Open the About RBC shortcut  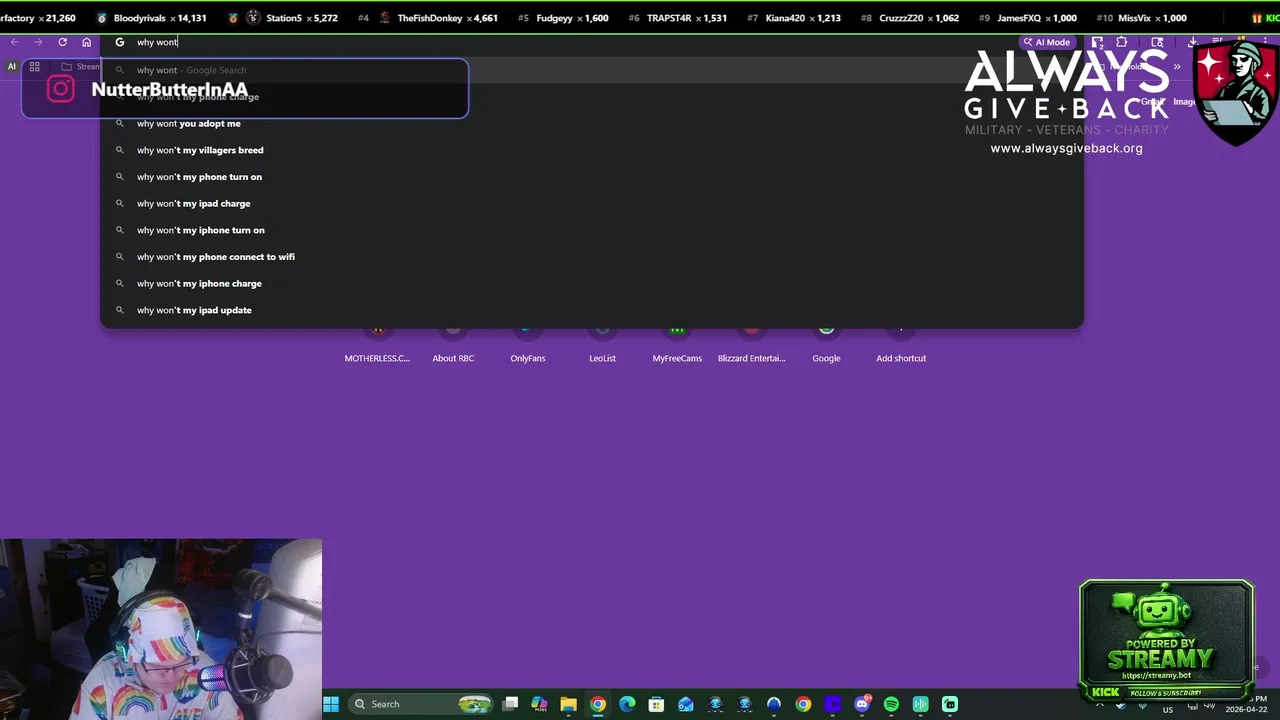(x=453, y=345)
